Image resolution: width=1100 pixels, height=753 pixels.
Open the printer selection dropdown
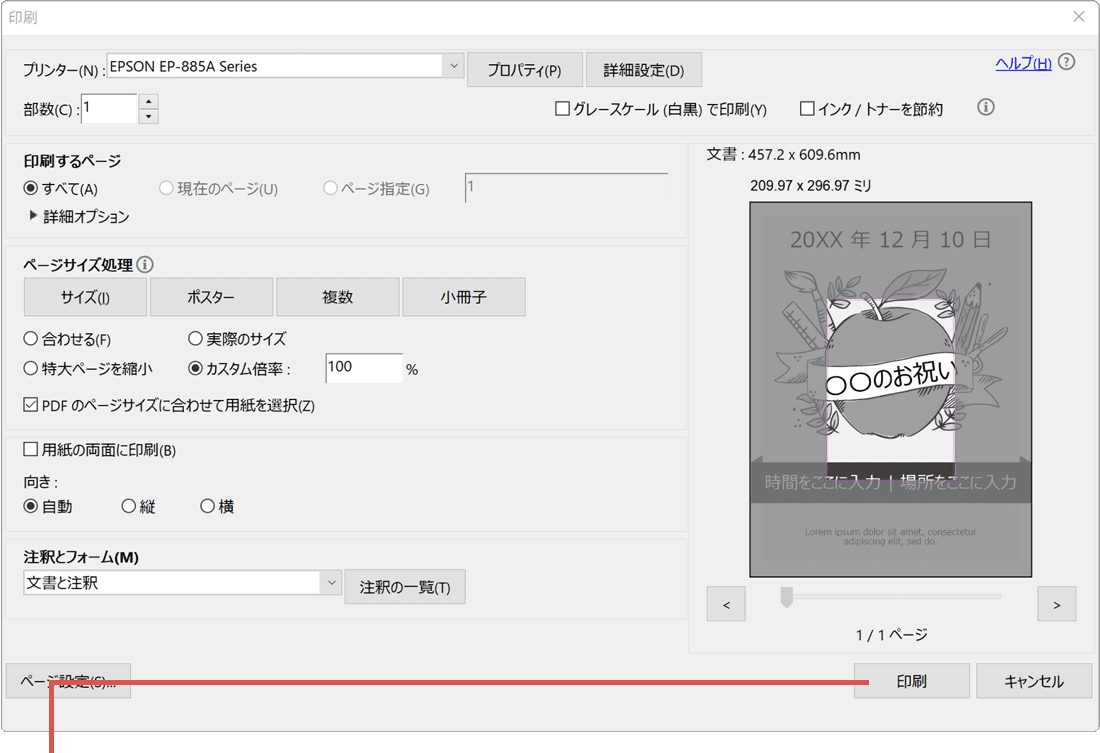(x=454, y=64)
